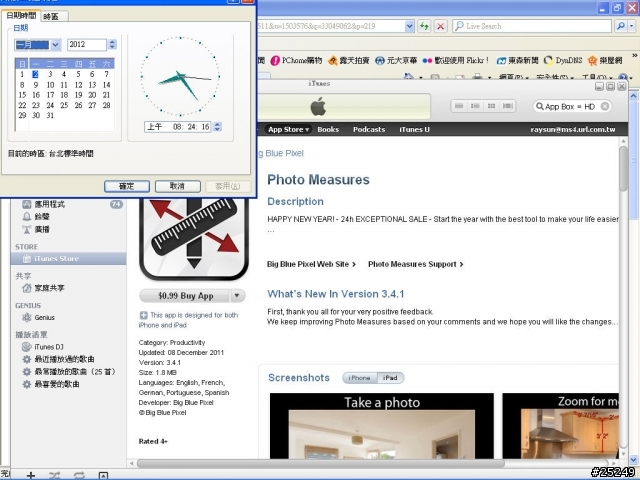Screen dimensions: 640x480
Task: Open the browser address bar dropdown
Action: (x=409, y=26)
